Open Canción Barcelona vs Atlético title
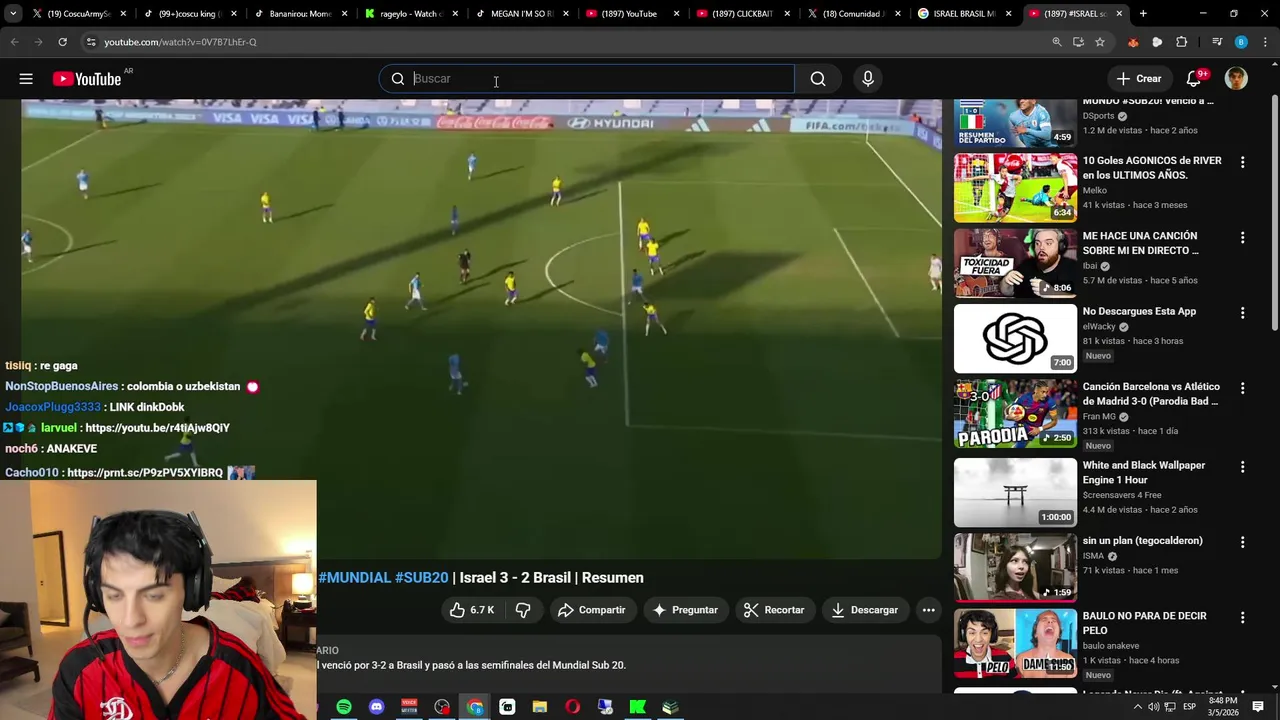The width and height of the screenshot is (1280, 720). tap(1150, 394)
